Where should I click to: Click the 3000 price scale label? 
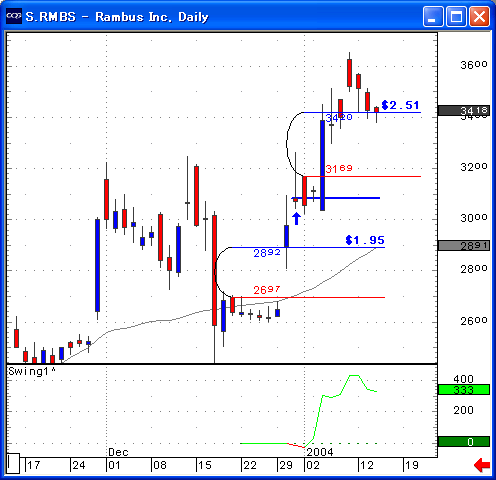point(474,218)
